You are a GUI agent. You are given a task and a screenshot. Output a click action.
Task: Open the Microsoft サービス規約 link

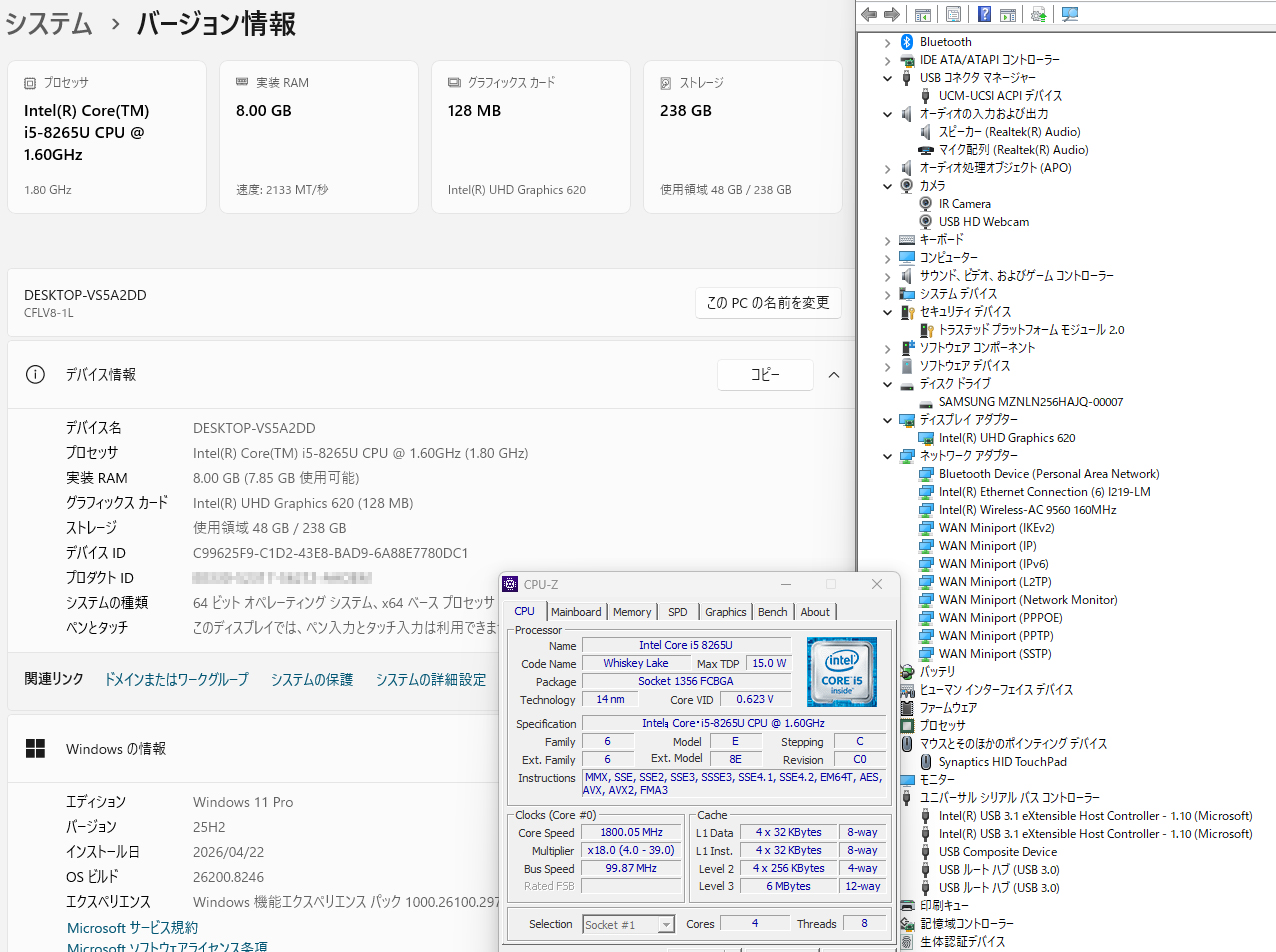pos(132,928)
